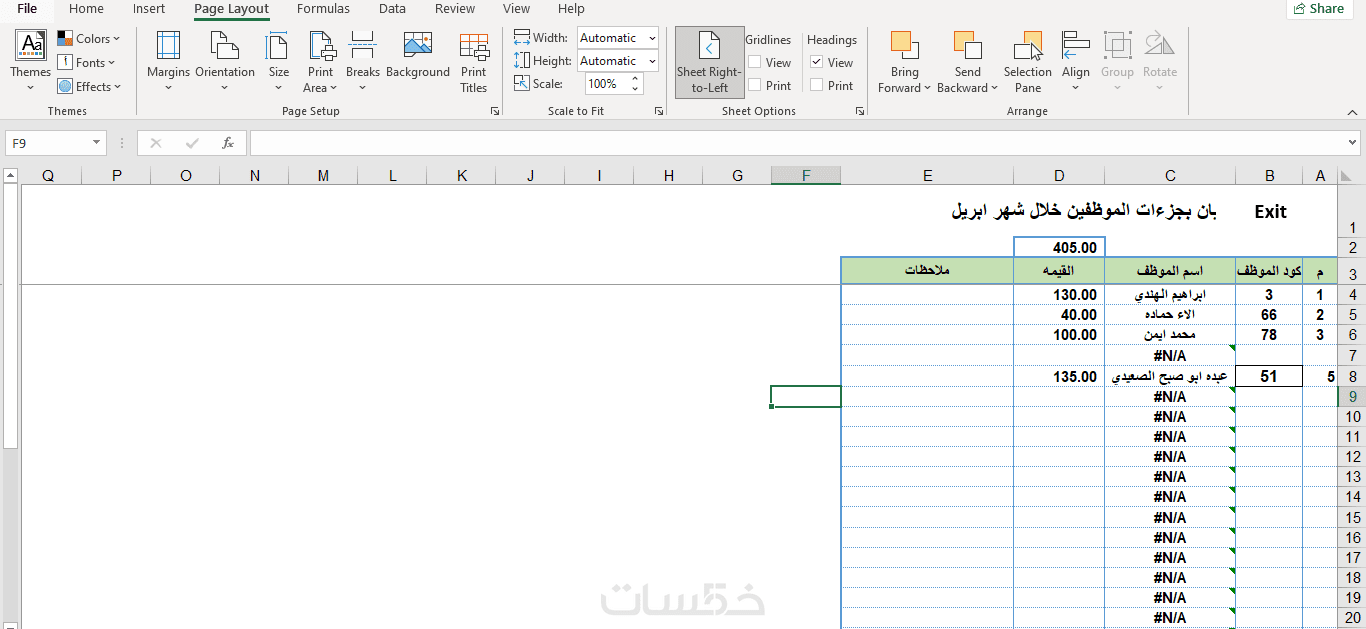The height and width of the screenshot is (629, 1366).
Task: Open Scale to Fit dialog launcher
Action: click(658, 112)
